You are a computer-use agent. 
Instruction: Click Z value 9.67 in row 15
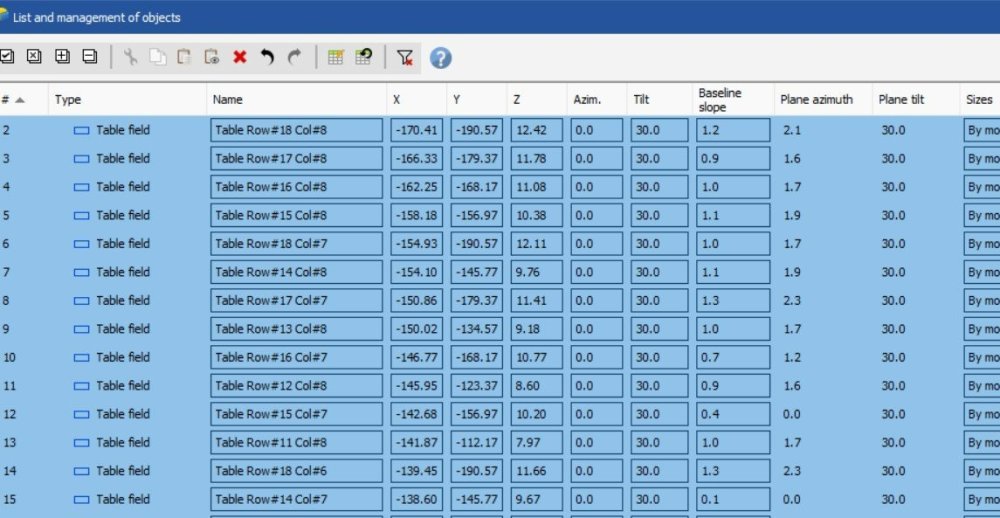535,499
